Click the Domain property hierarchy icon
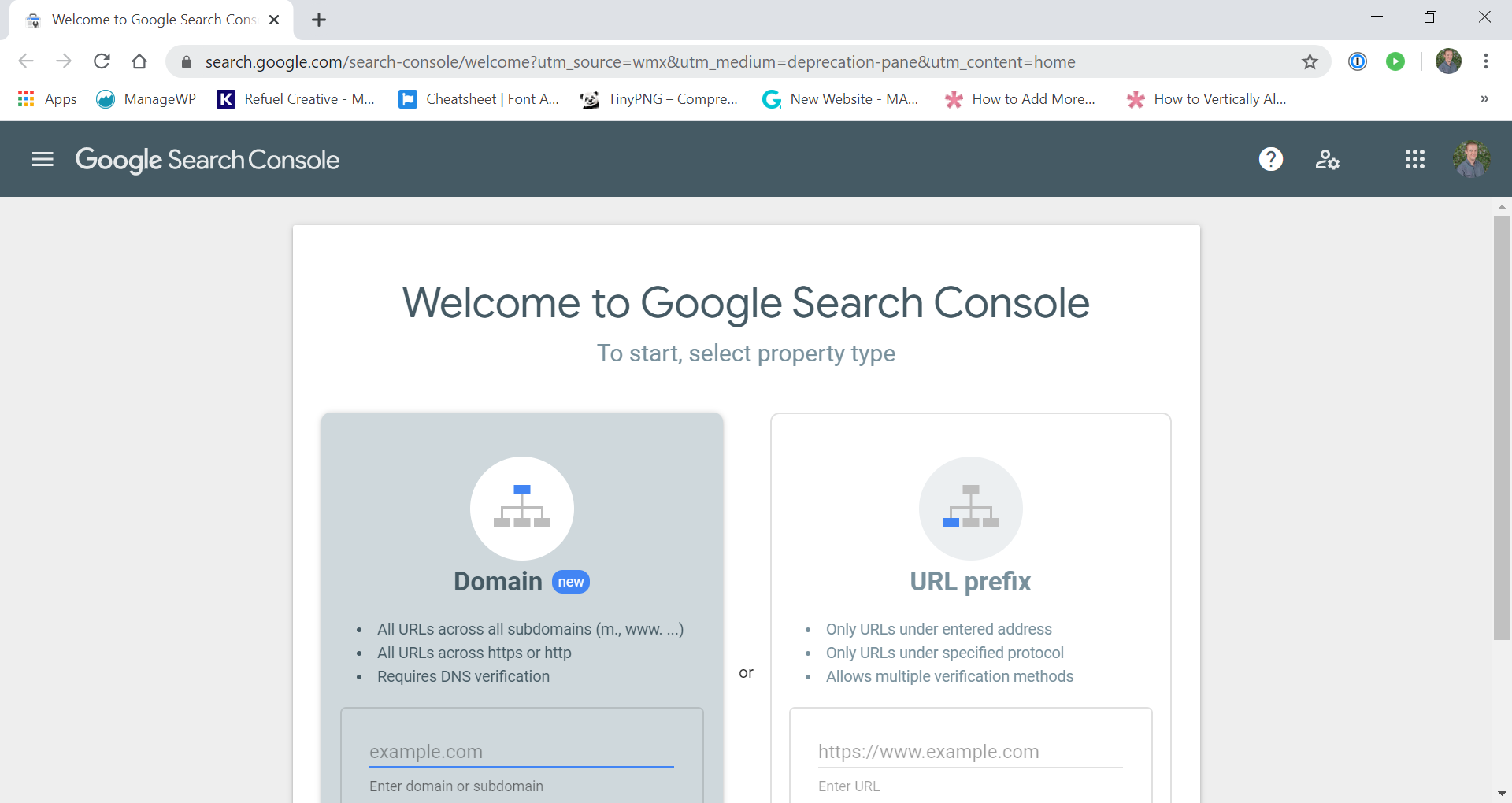Image resolution: width=1512 pixels, height=803 pixels. click(x=522, y=508)
